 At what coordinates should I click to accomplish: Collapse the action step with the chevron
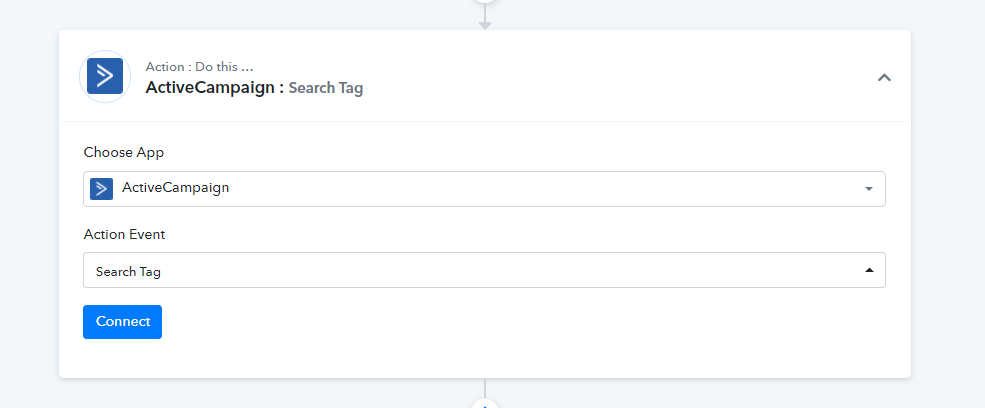click(884, 77)
